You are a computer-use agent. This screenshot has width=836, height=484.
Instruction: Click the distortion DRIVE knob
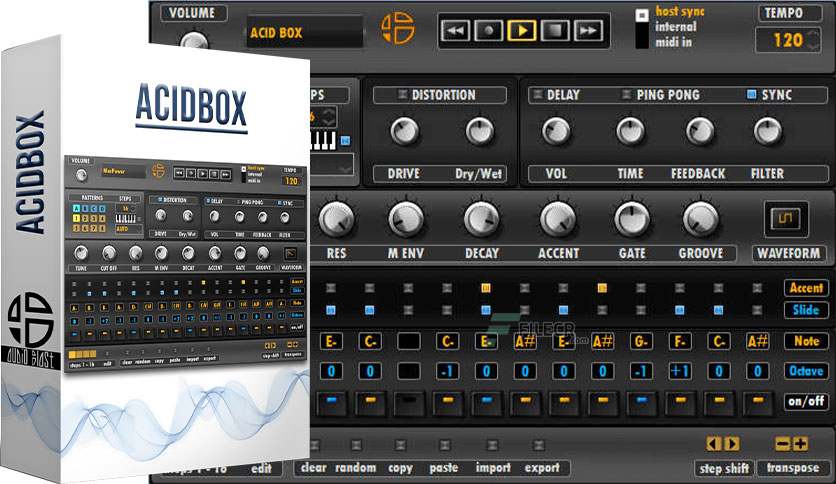405,131
